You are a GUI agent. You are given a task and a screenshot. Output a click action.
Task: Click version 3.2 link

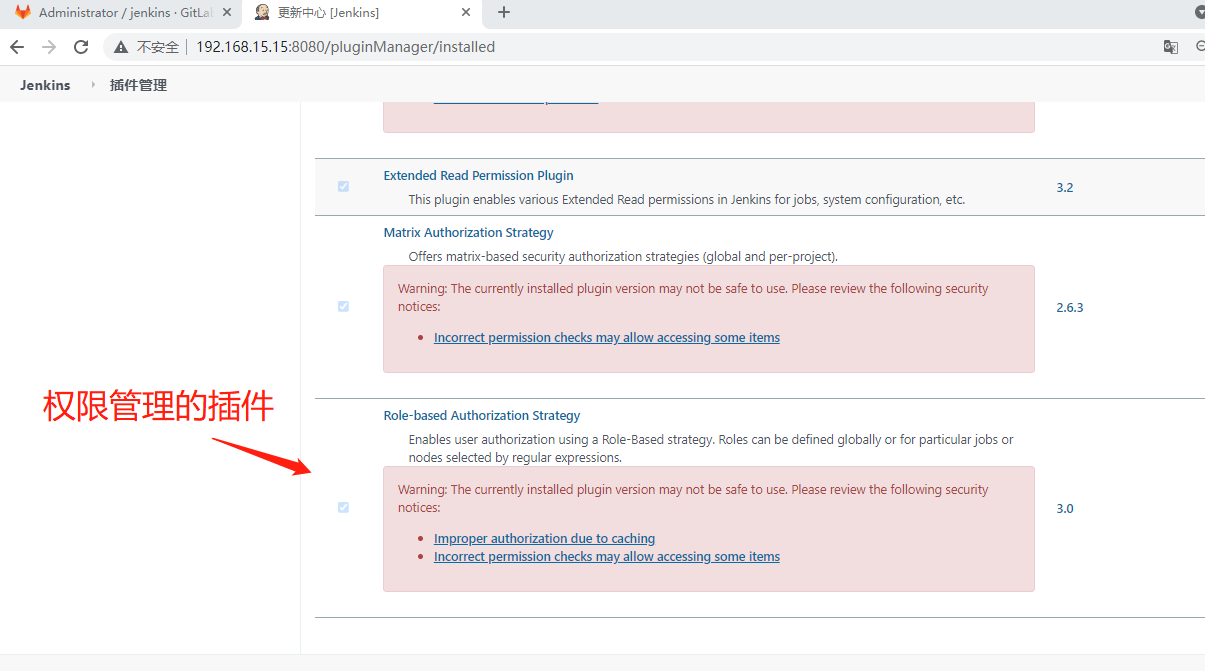(1064, 188)
